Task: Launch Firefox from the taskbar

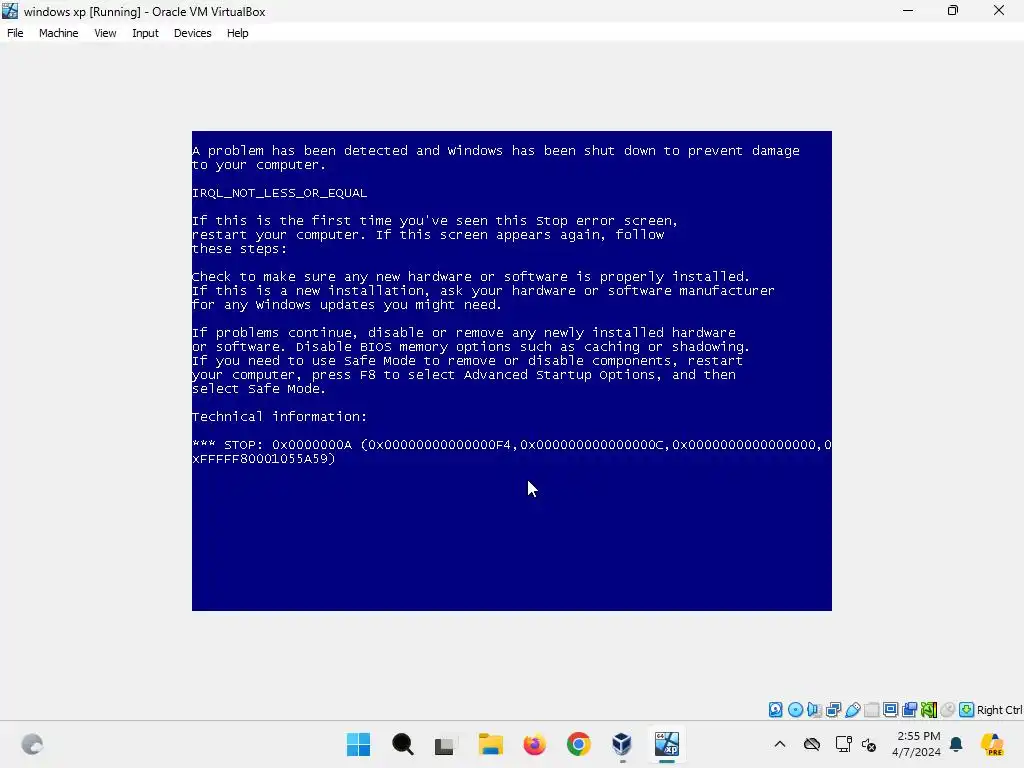Action: pos(534,744)
